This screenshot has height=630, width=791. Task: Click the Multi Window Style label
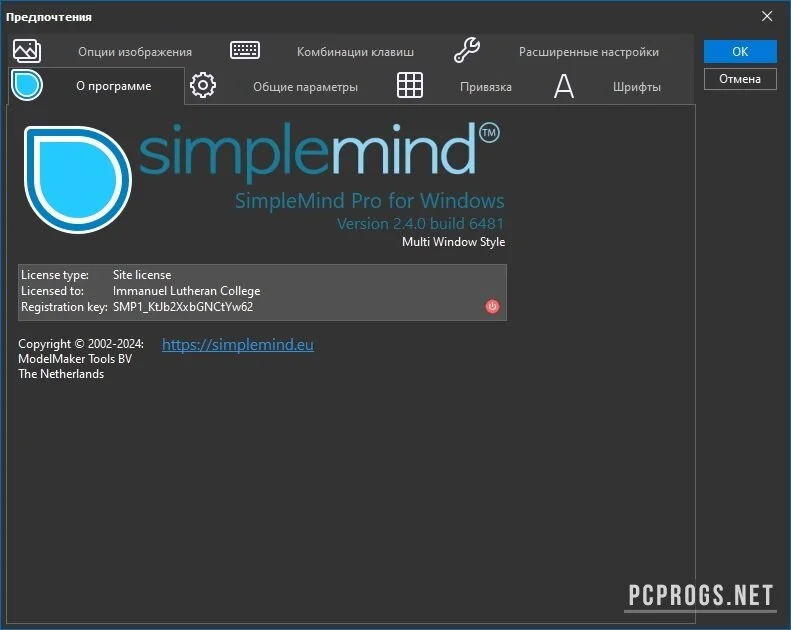(453, 242)
